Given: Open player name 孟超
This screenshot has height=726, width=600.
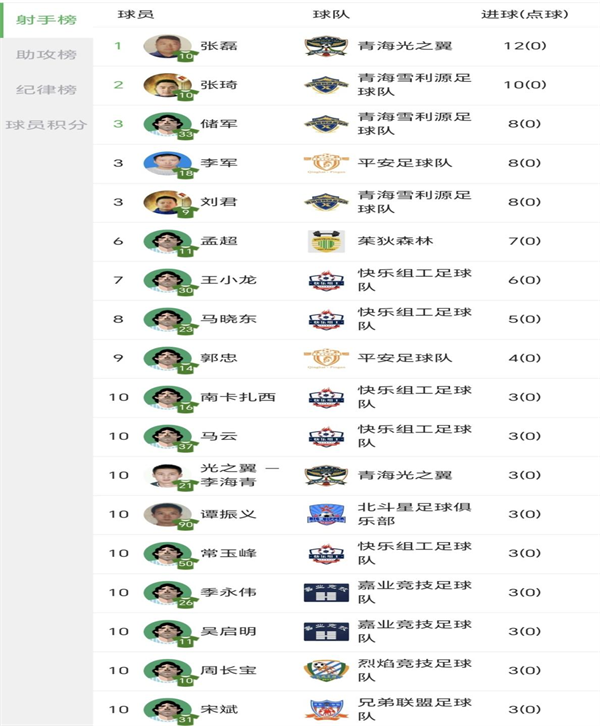Looking at the screenshot, I should coord(219,241).
